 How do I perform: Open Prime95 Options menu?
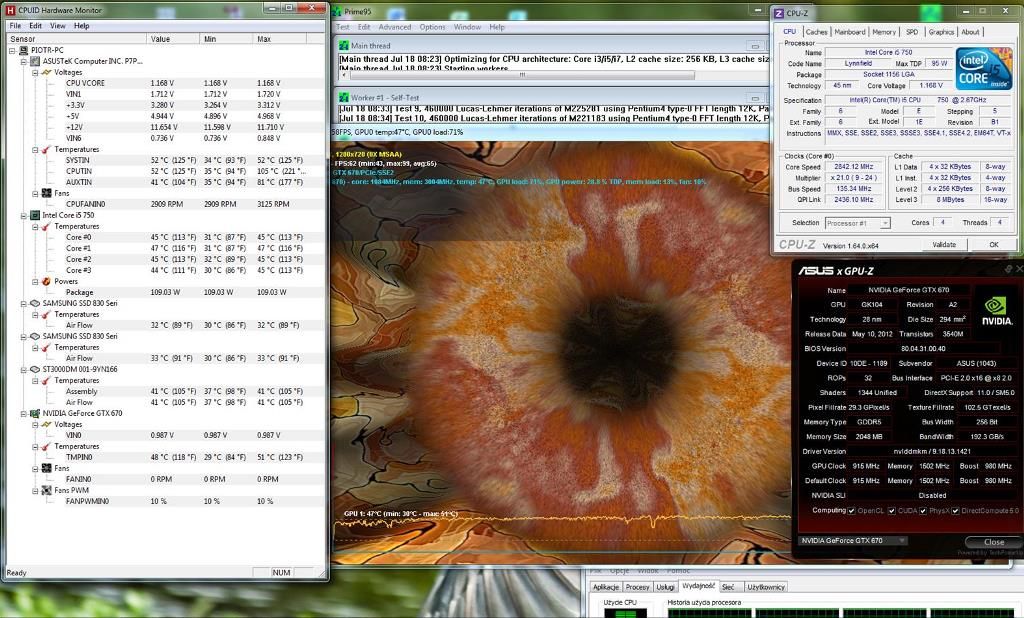click(x=432, y=27)
